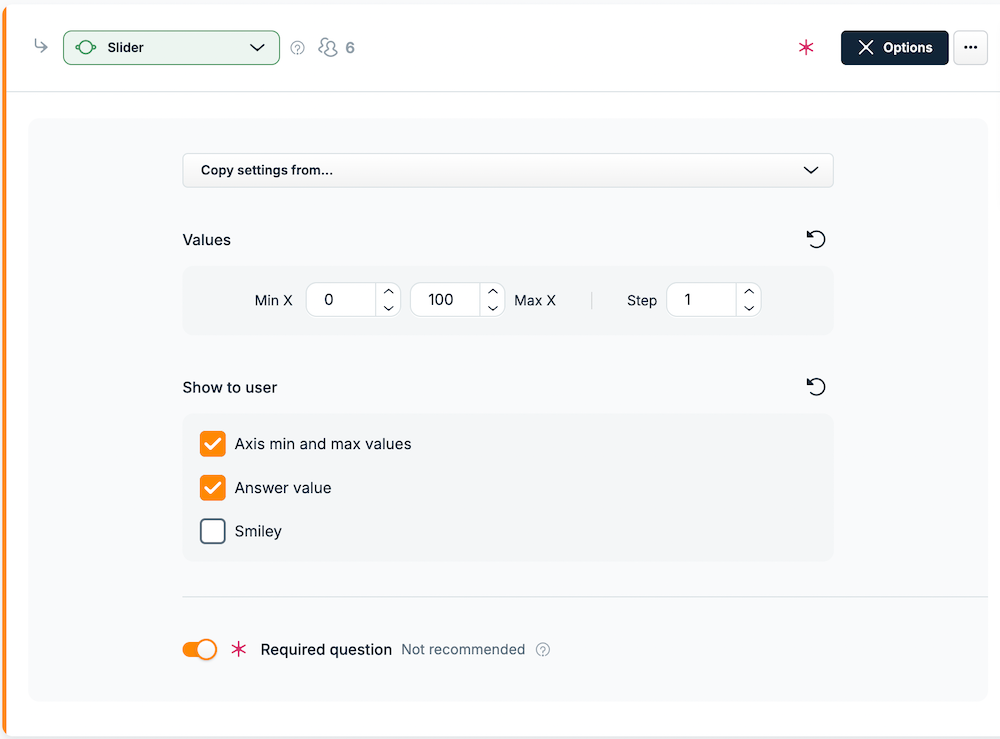Uncheck Axis min and max values
This screenshot has width=1000, height=739.
click(213, 444)
